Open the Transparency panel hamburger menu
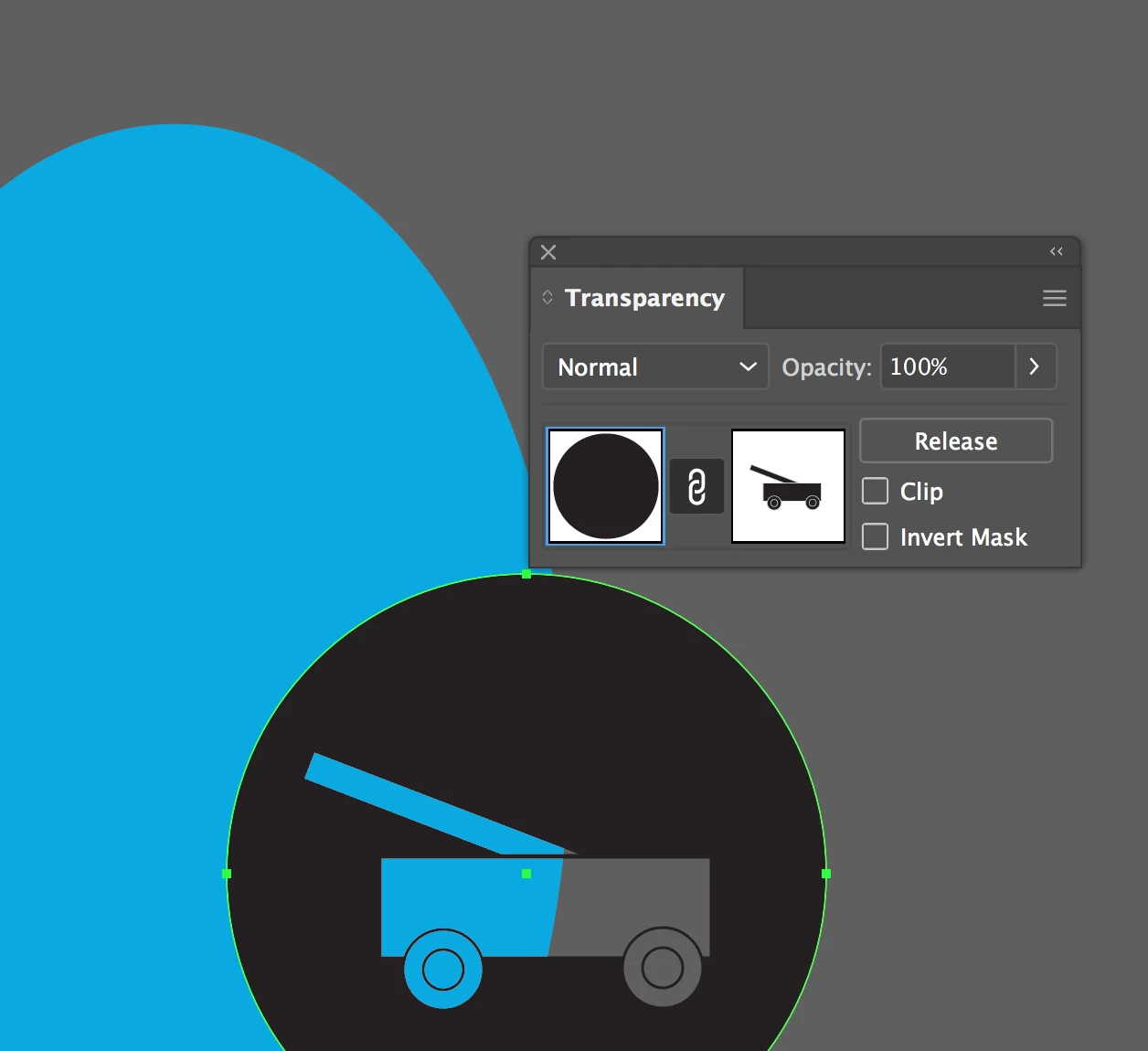The height and width of the screenshot is (1051, 1148). click(1055, 298)
